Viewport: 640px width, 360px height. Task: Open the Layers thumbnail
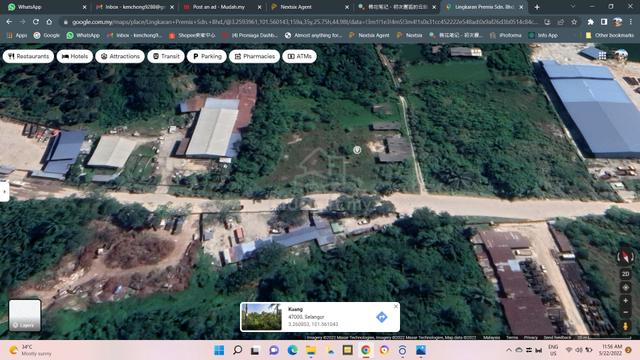(25, 315)
